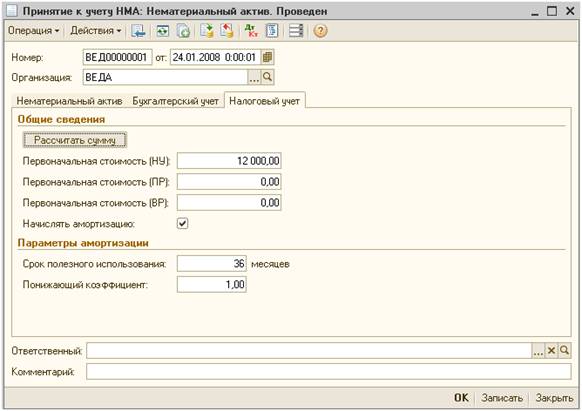Open the Операция dropdown menu
582x411 pixels.
(33, 30)
